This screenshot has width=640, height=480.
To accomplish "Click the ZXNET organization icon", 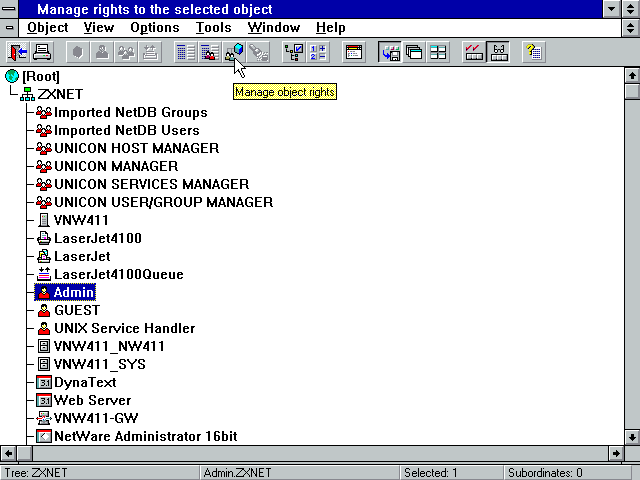I will pos(27,94).
